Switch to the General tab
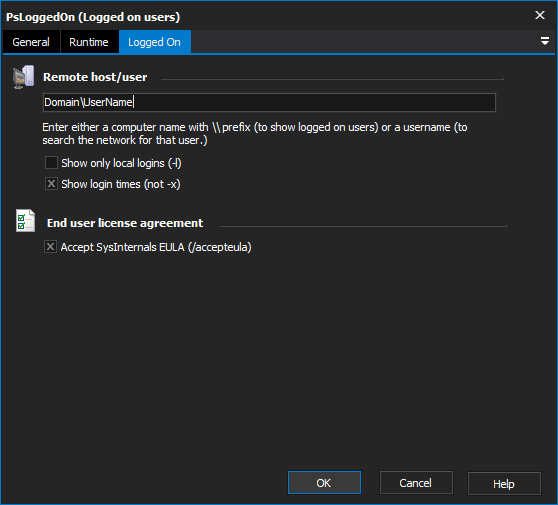 pyautogui.click(x=31, y=42)
